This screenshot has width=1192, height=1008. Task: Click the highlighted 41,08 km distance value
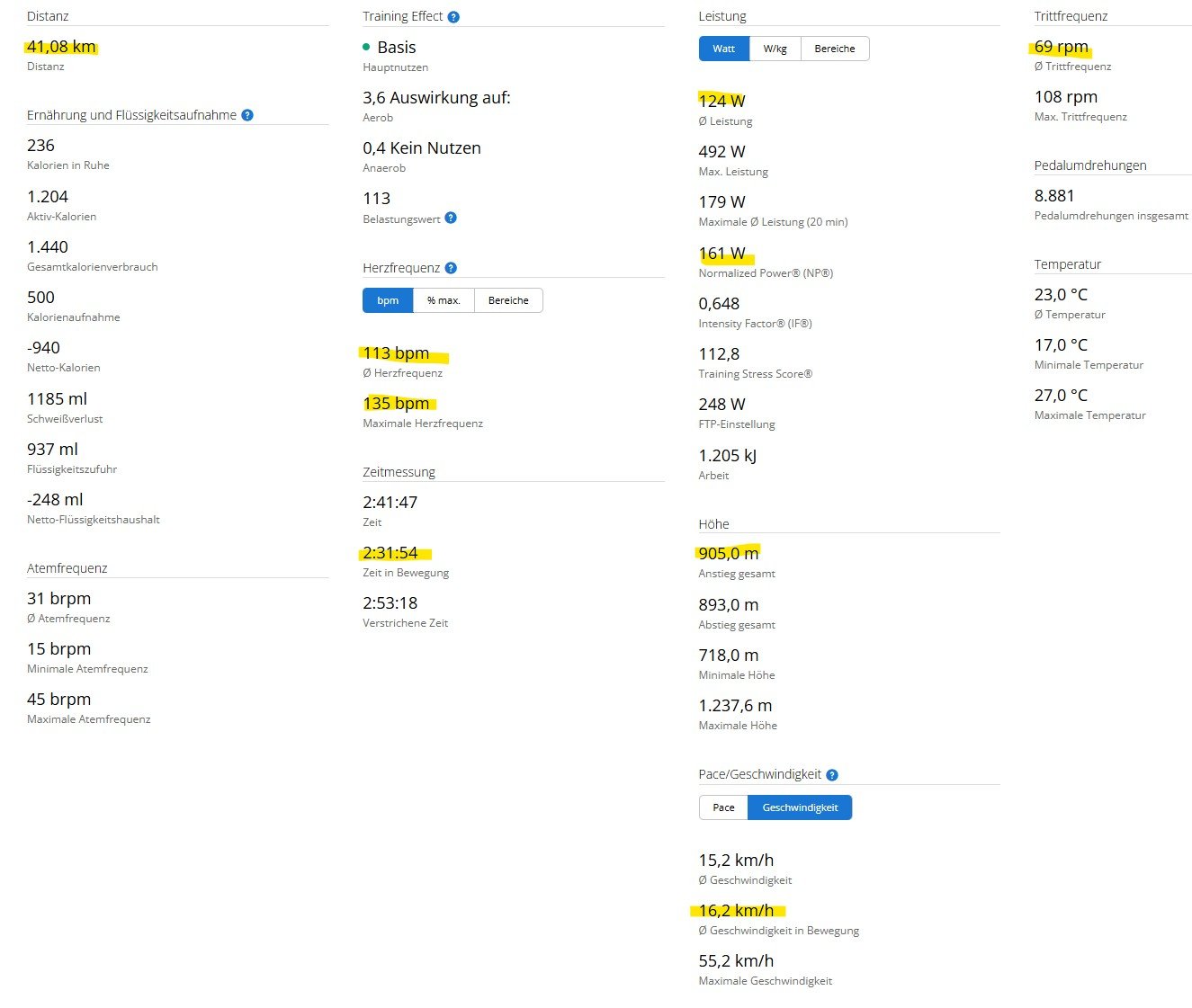point(61,47)
